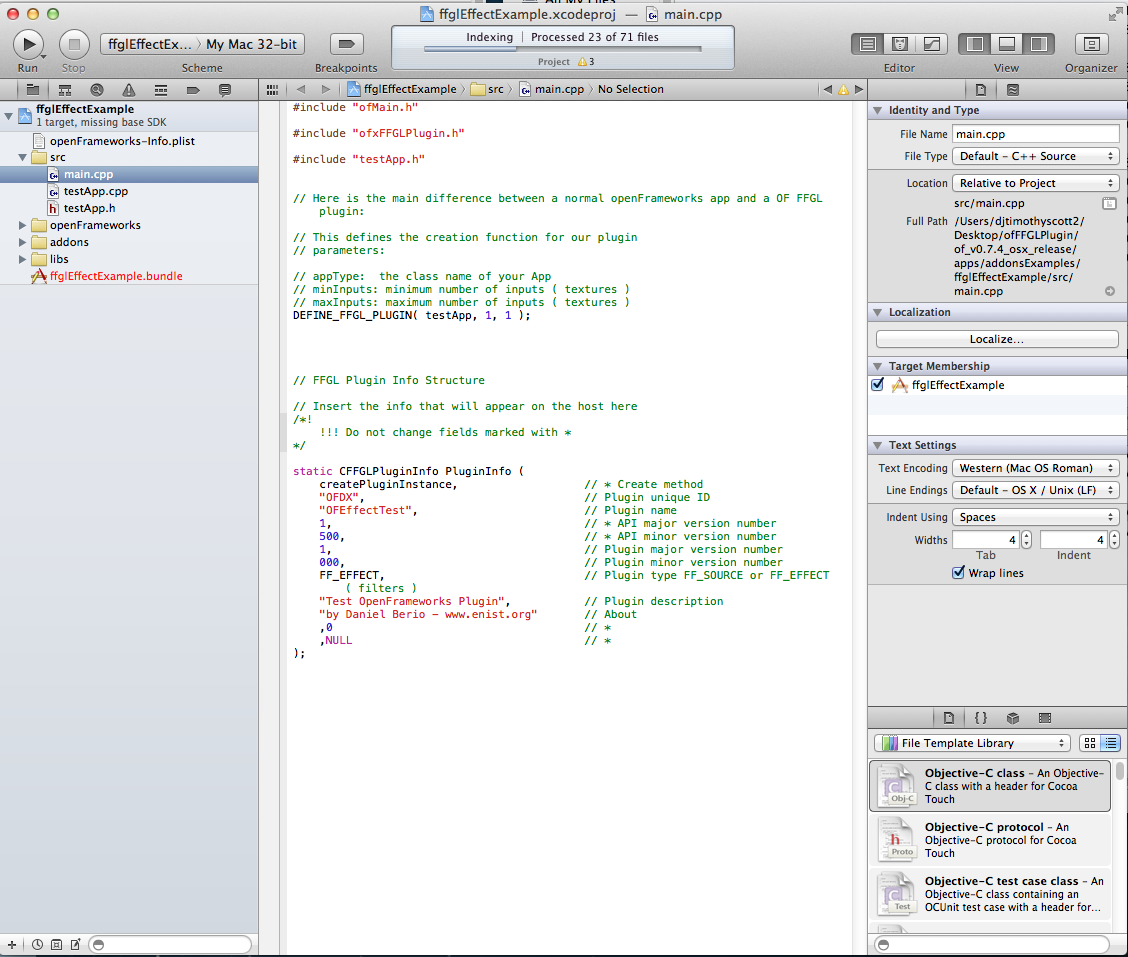Toggle ffglEffectExample target membership checkbox
The height and width of the screenshot is (957, 1128).
click(878, 385)
